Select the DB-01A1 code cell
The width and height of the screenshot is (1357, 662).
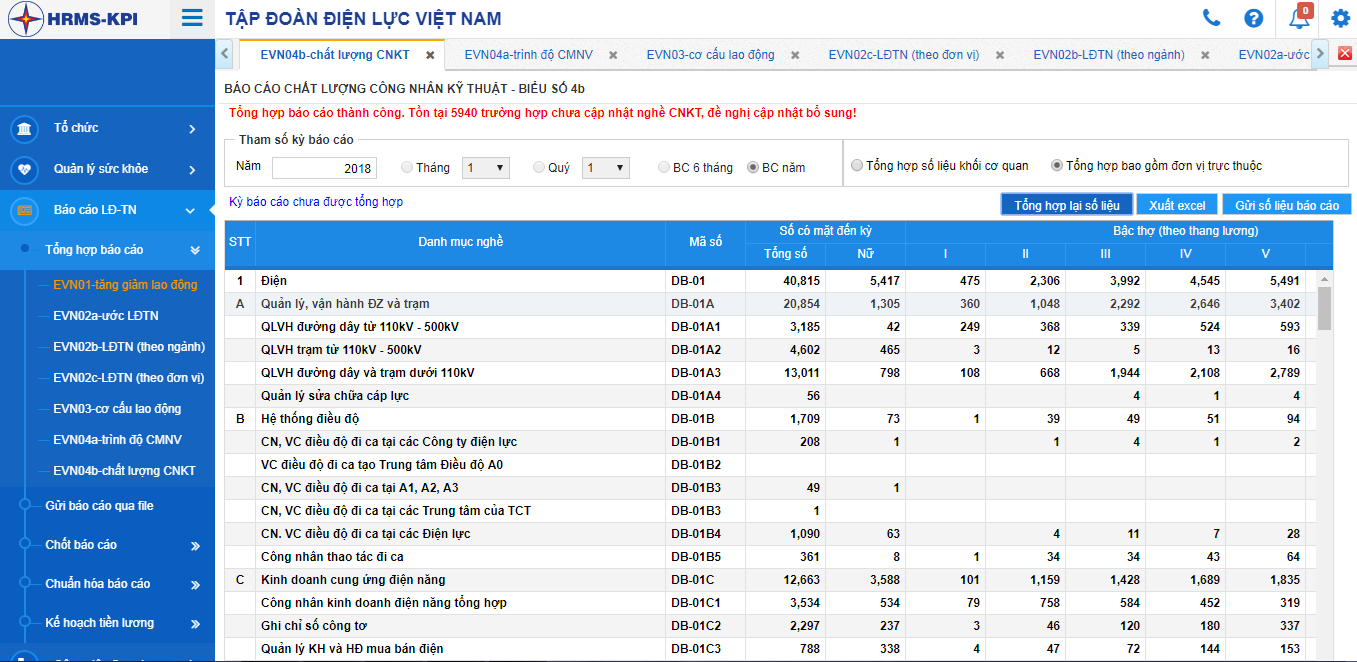click(705, 327)
